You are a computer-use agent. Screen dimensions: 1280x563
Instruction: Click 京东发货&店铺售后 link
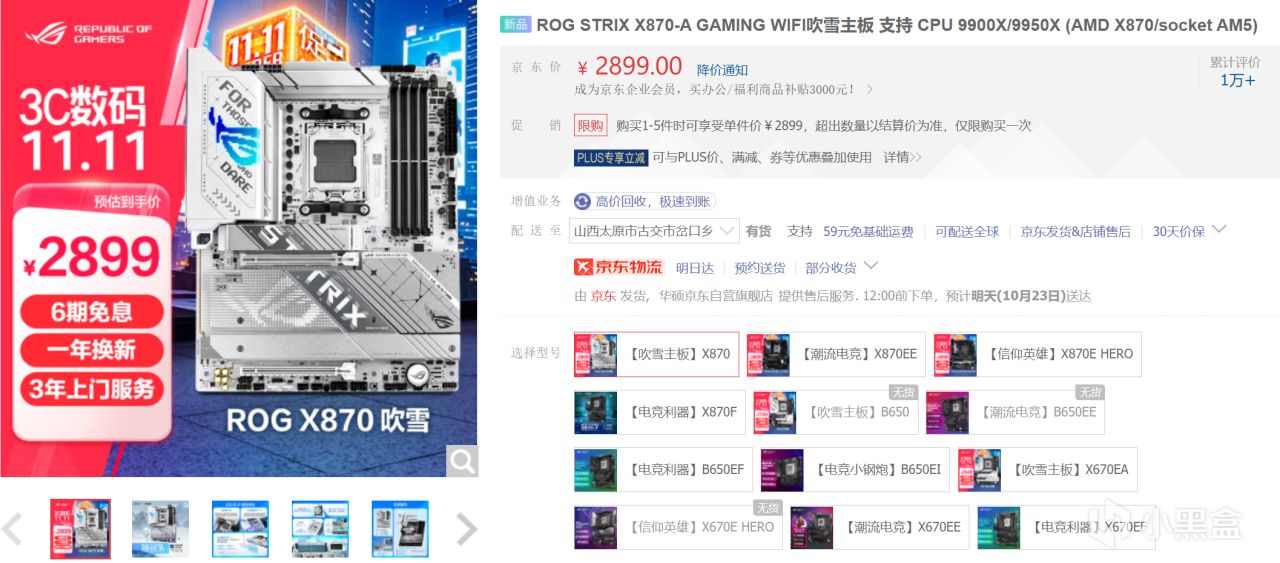[x=1075, y=231]
